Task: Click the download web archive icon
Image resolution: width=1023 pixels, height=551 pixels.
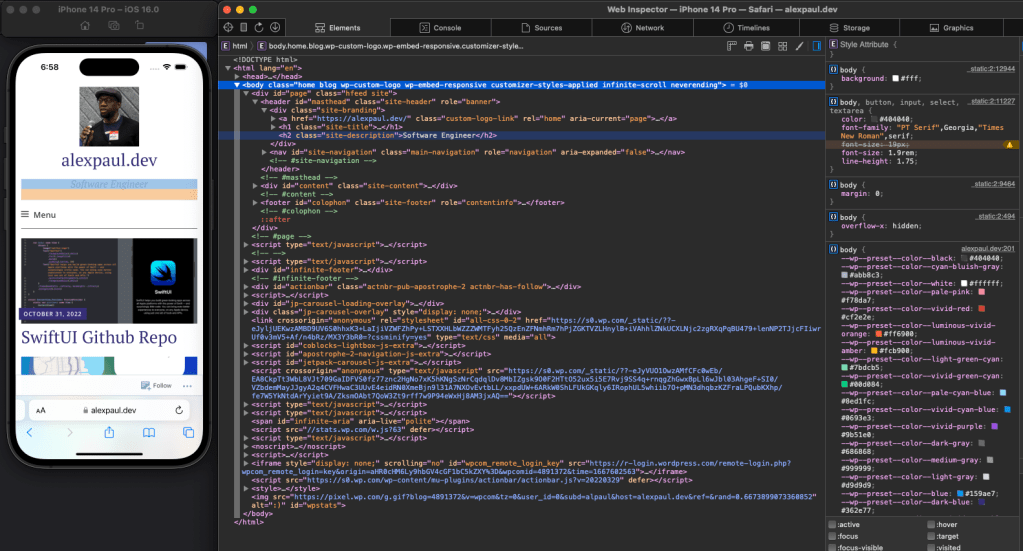Action: (275, 28)
